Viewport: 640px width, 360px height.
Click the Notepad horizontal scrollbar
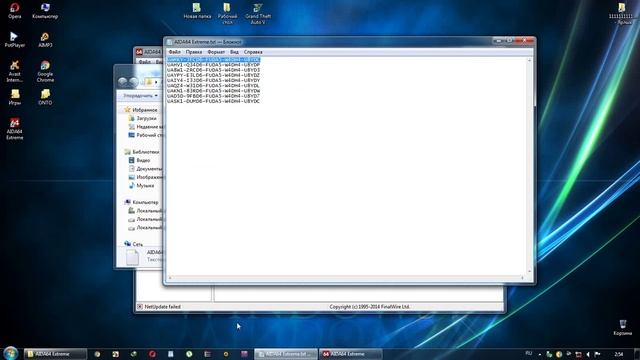[346, 278]
